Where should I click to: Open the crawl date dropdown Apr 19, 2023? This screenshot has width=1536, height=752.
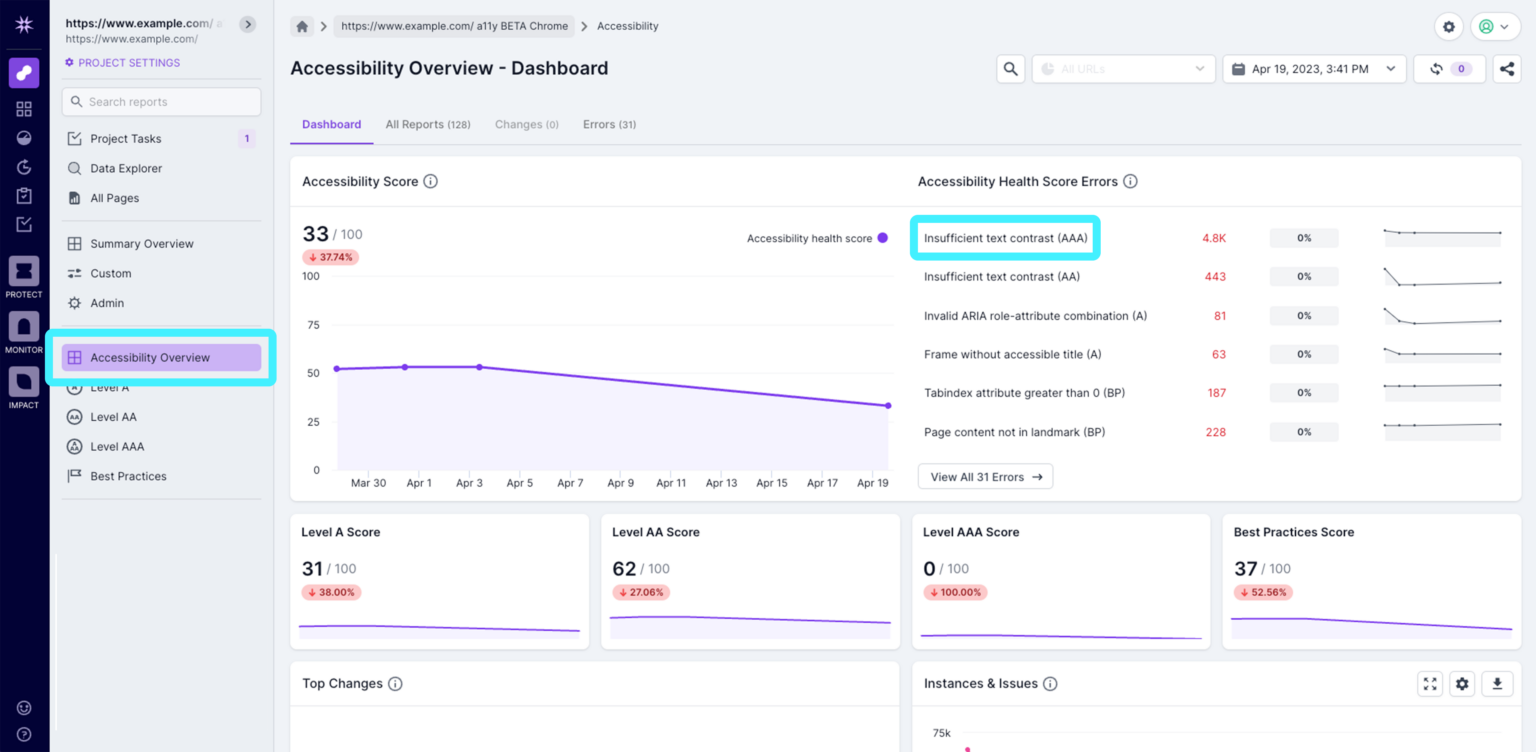(1313, 69)
